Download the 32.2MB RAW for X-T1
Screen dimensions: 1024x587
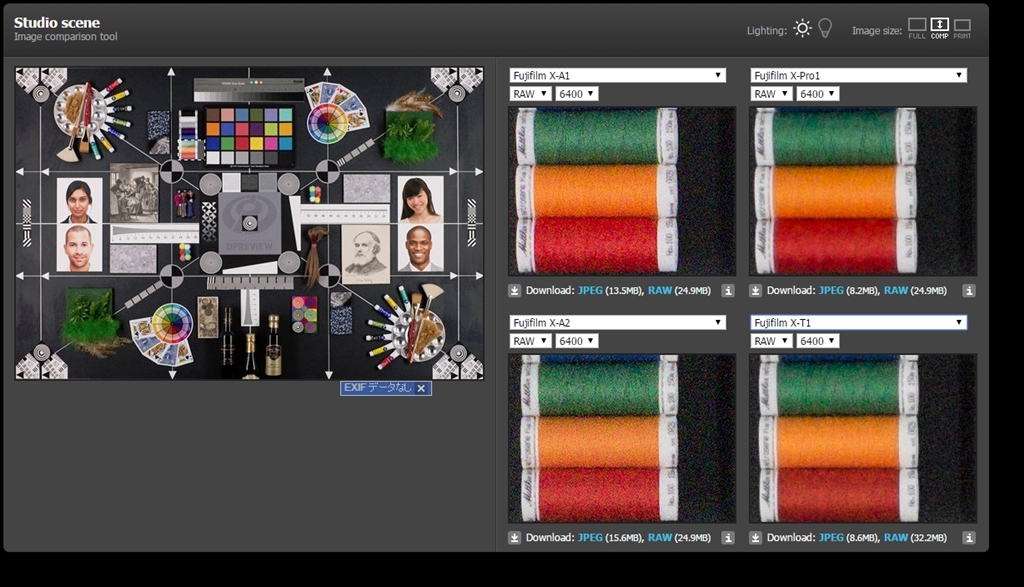(895, 537)
